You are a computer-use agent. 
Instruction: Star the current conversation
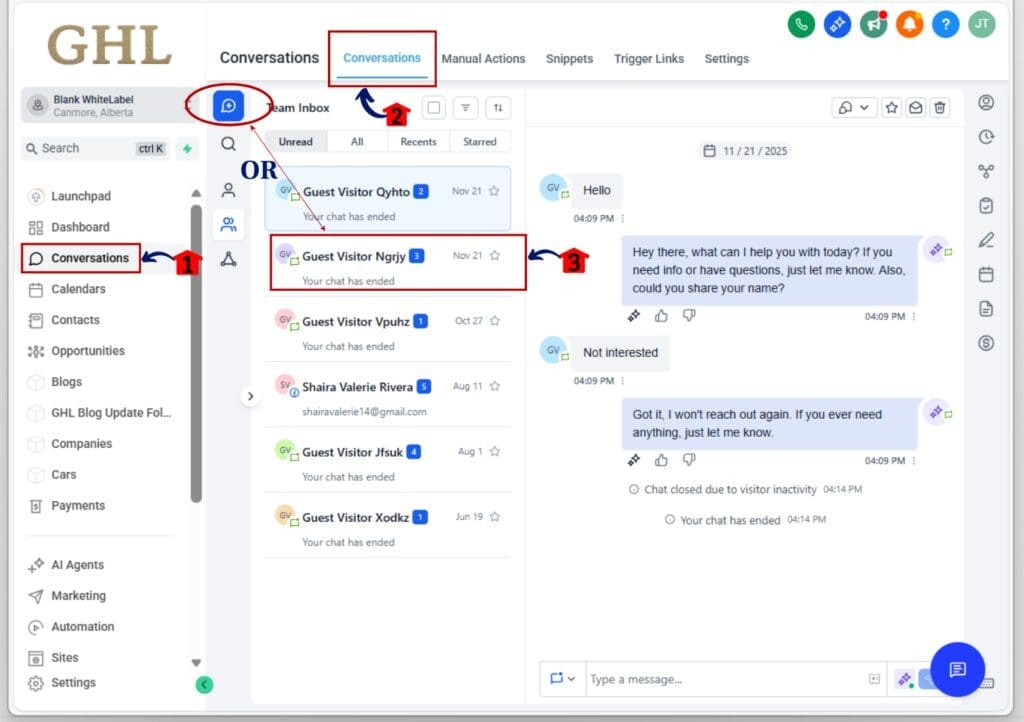(891, 107)
